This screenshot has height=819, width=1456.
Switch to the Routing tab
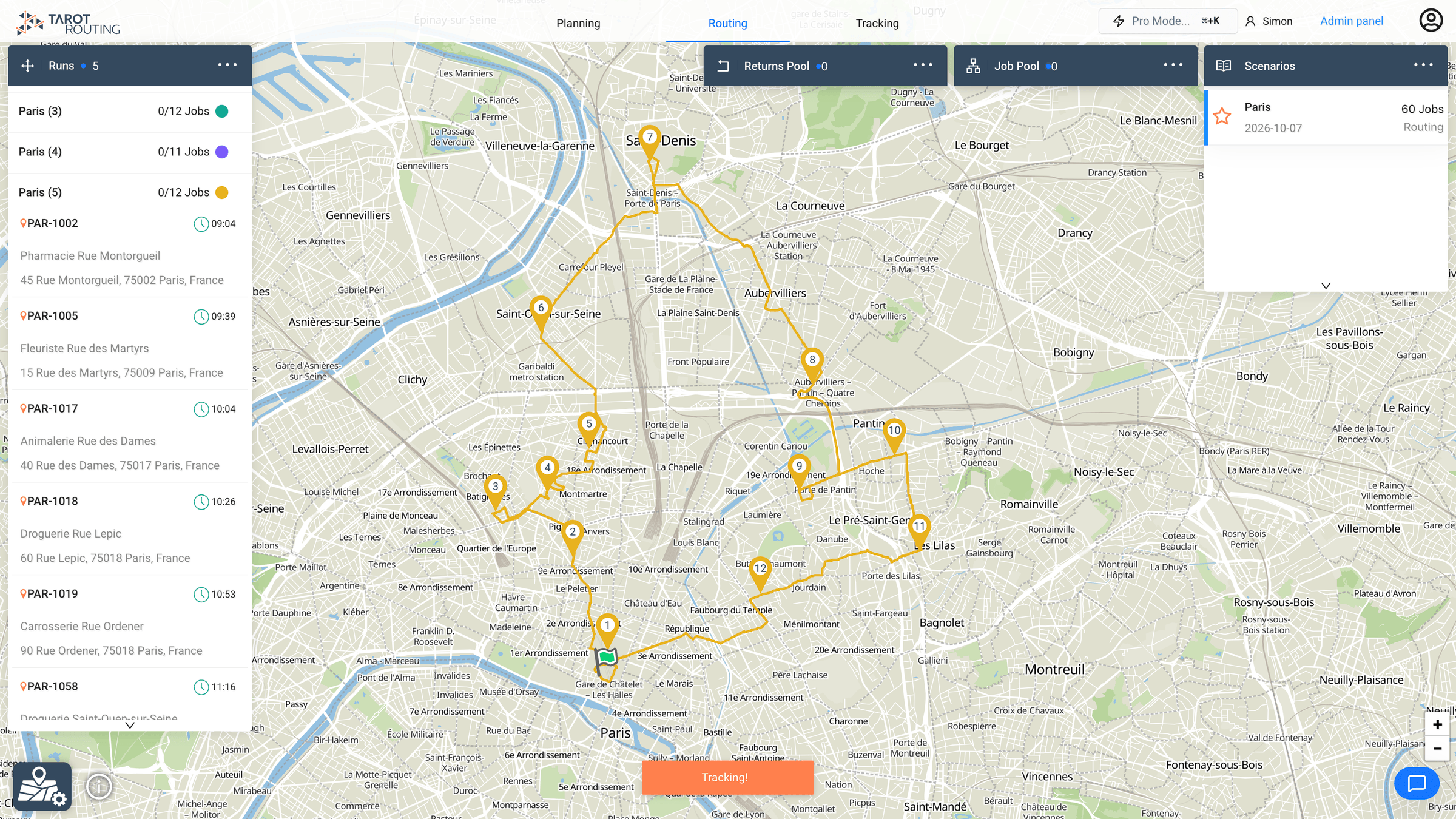727,23
